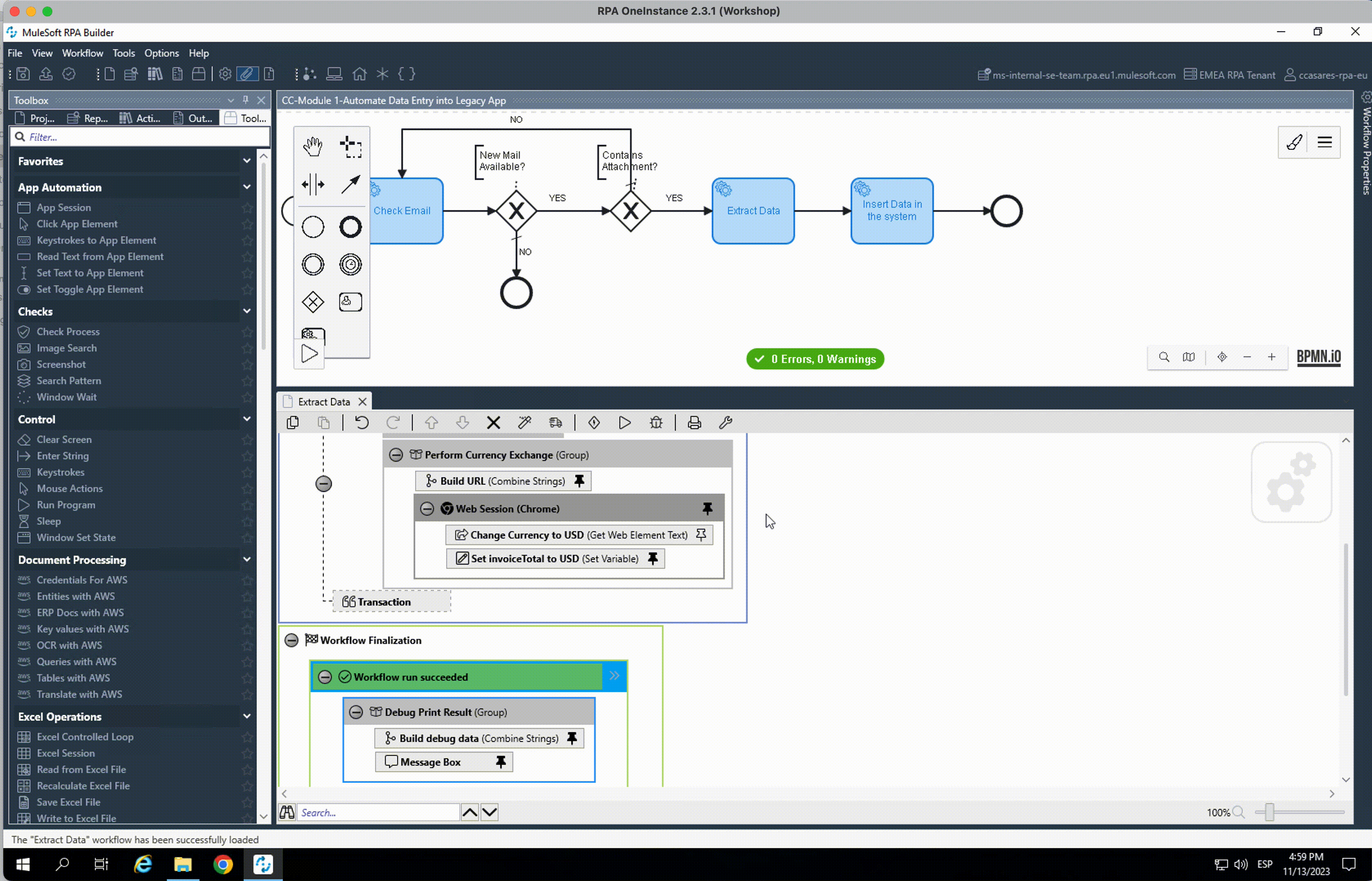1372x881 pixels.
Task: Collapse the App Automation toolbox section
Action: click(x=246, y=187)
